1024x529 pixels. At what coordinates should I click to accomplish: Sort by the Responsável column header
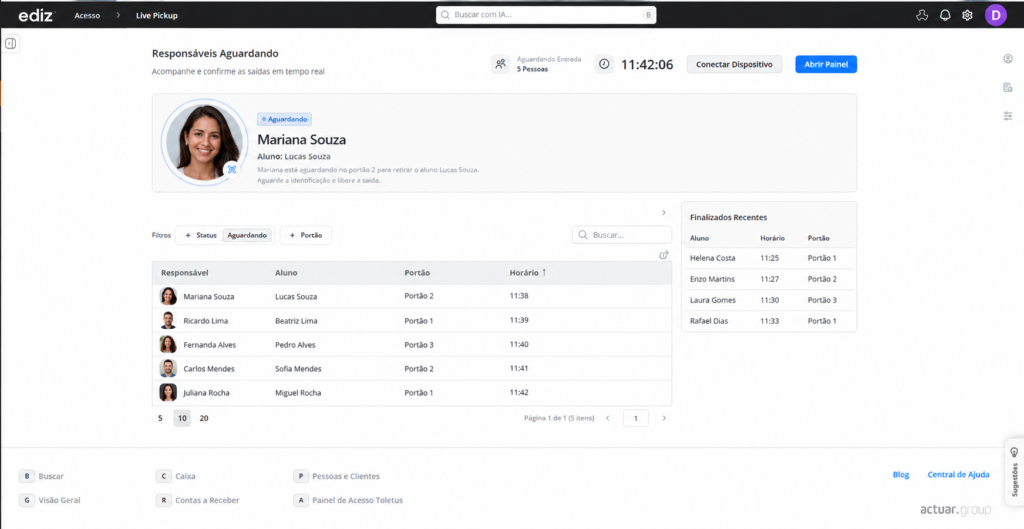[x=185, y=273]
